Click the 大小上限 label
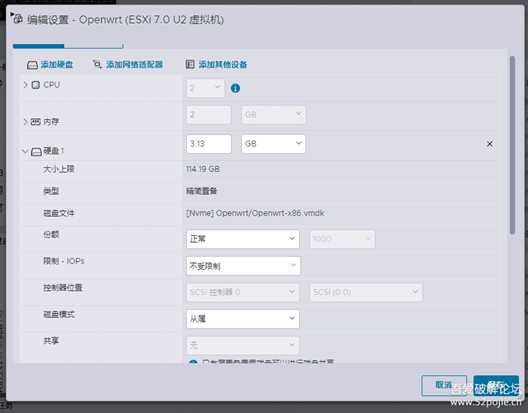Viewport: 528px width, 413px height. tap(59, 169)
